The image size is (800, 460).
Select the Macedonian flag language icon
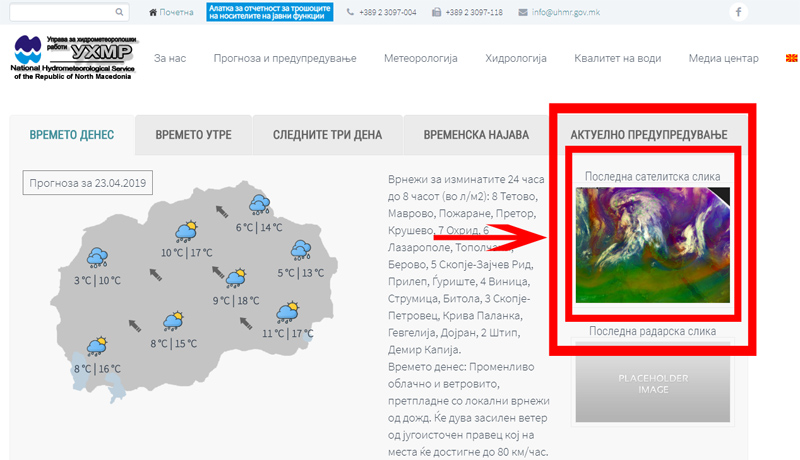(x=791, y=58)
